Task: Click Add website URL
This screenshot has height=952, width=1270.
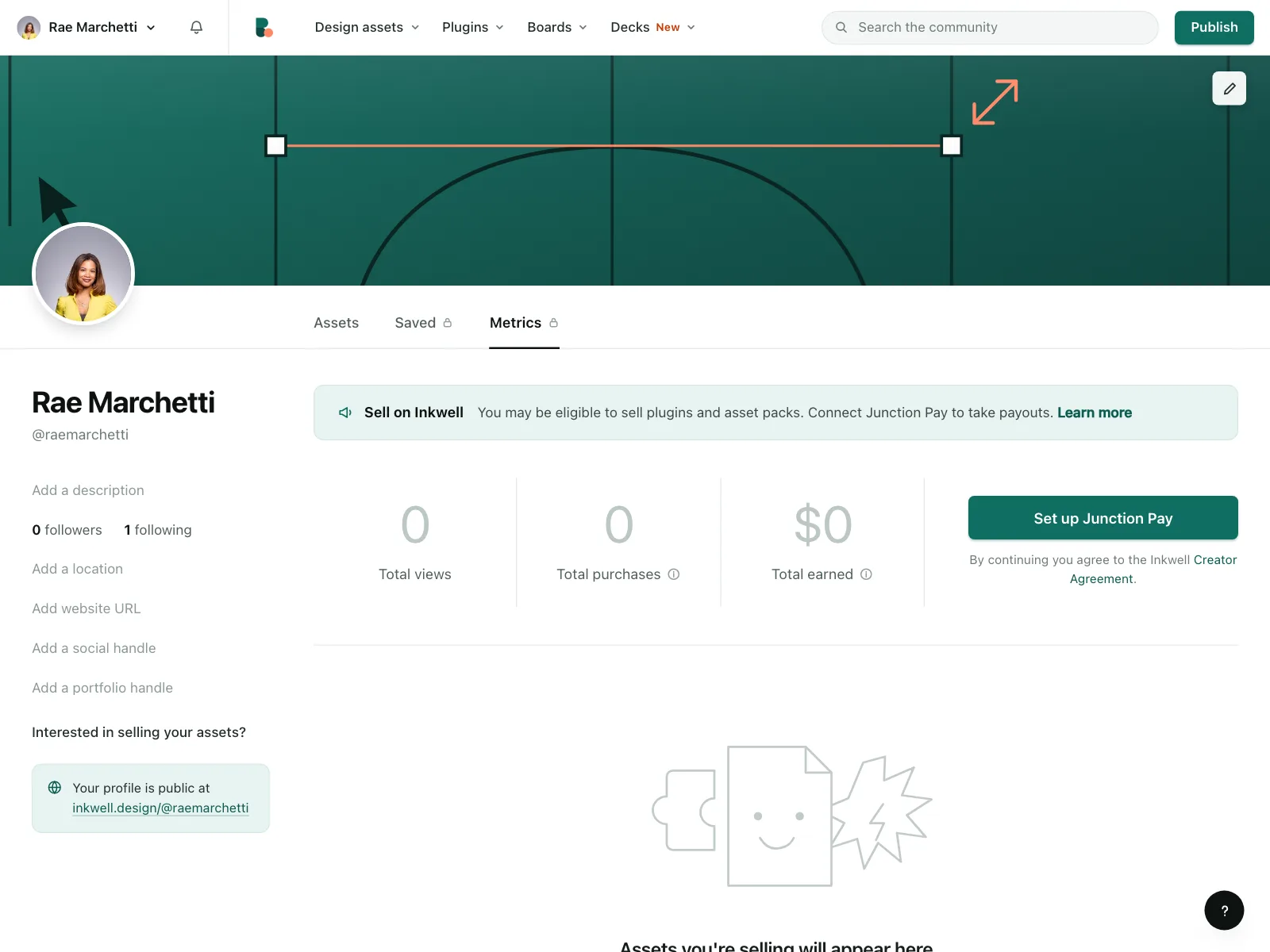Action: tap(87, 608)
